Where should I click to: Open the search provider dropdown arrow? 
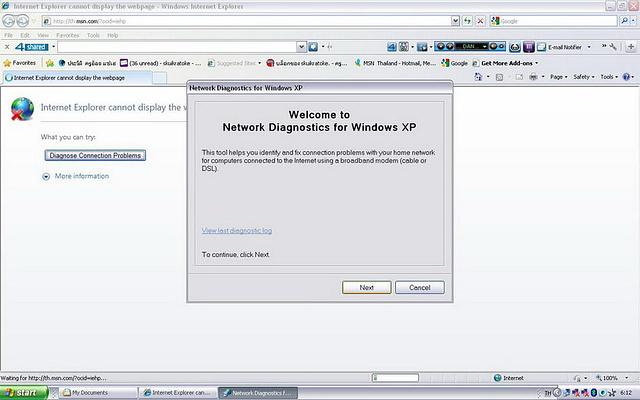click(x=633, y=20)
